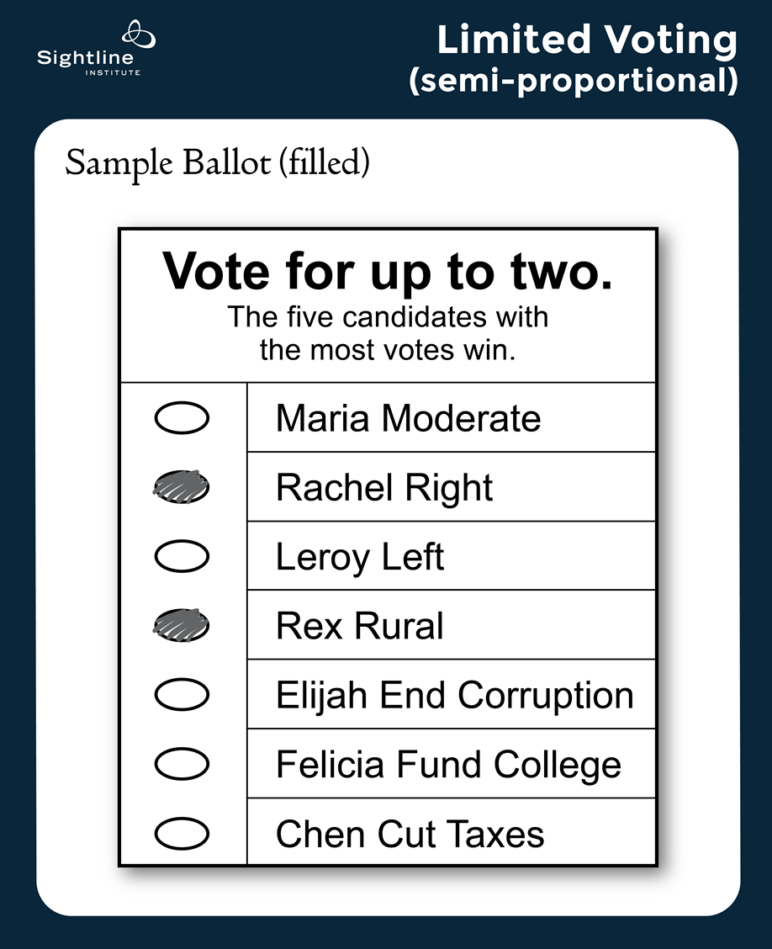
Task: Click 'The five candidates with the most votes win' text
Action: (387, 334)
